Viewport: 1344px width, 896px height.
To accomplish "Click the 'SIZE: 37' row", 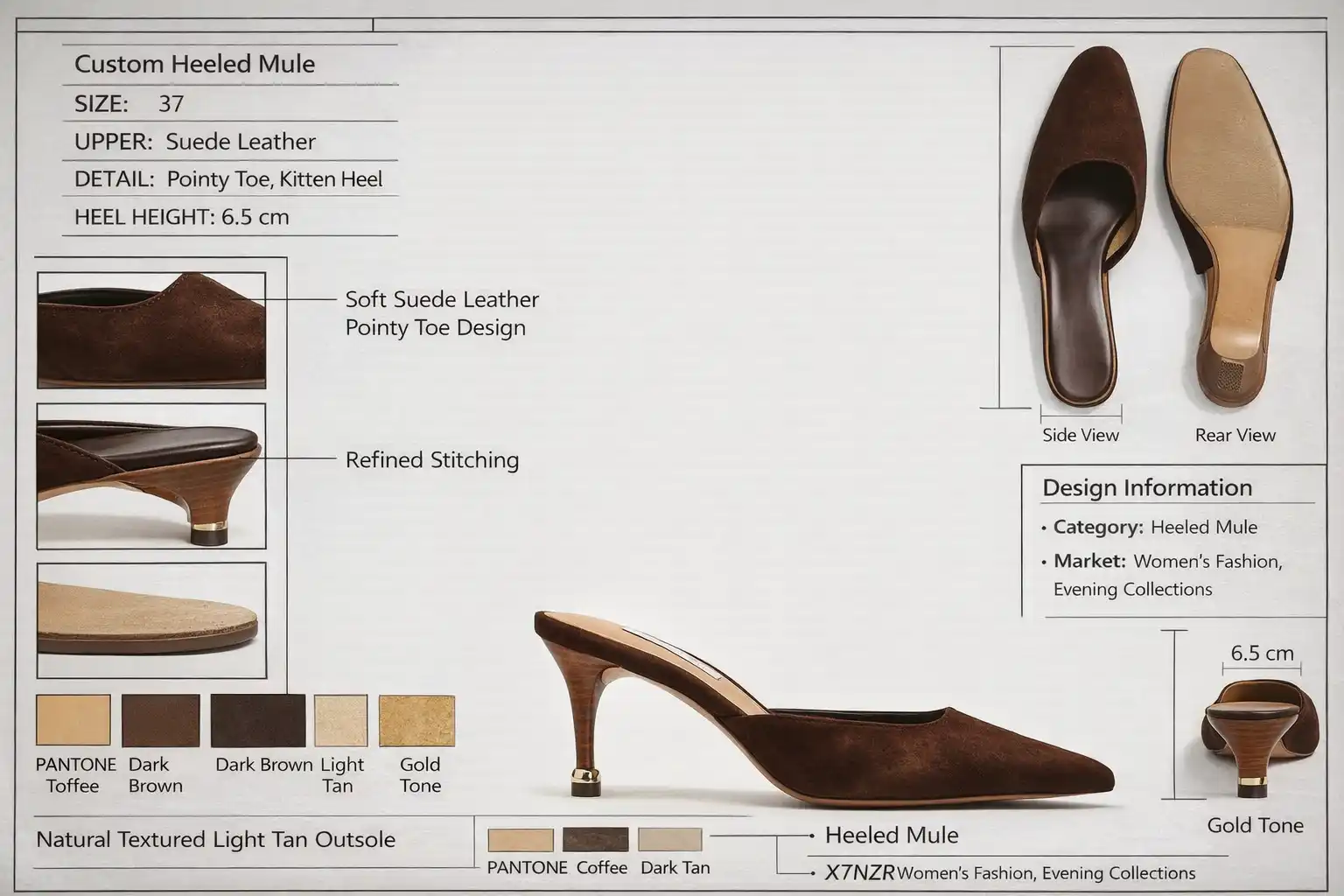I will click(x=230, y=103).
